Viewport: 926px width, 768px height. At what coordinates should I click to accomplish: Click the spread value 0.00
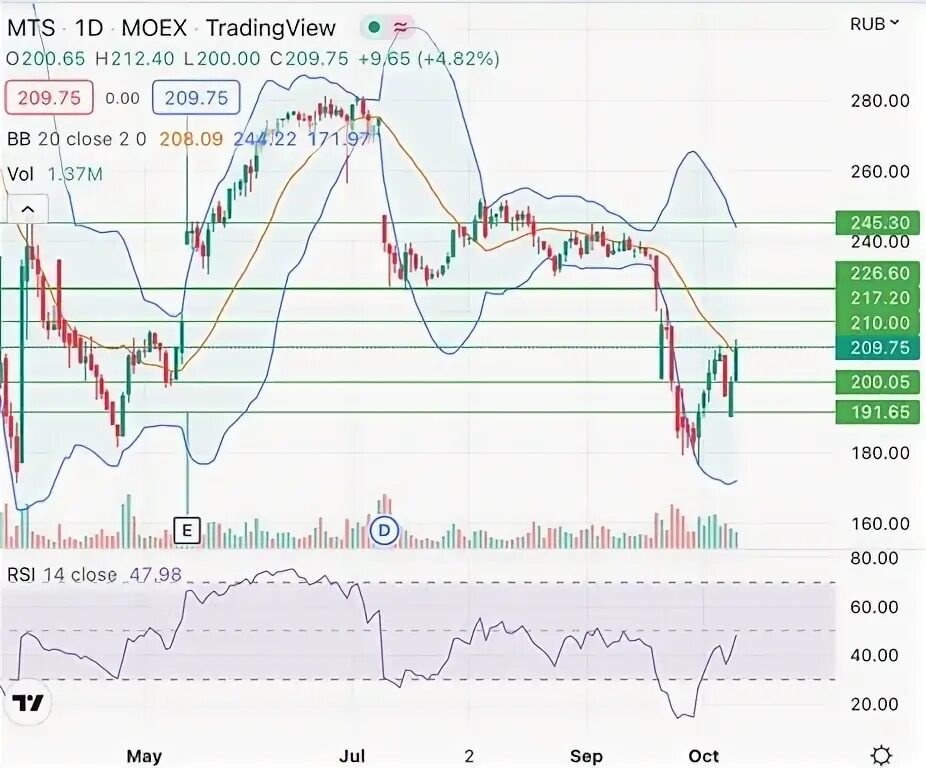click(122, 98)
